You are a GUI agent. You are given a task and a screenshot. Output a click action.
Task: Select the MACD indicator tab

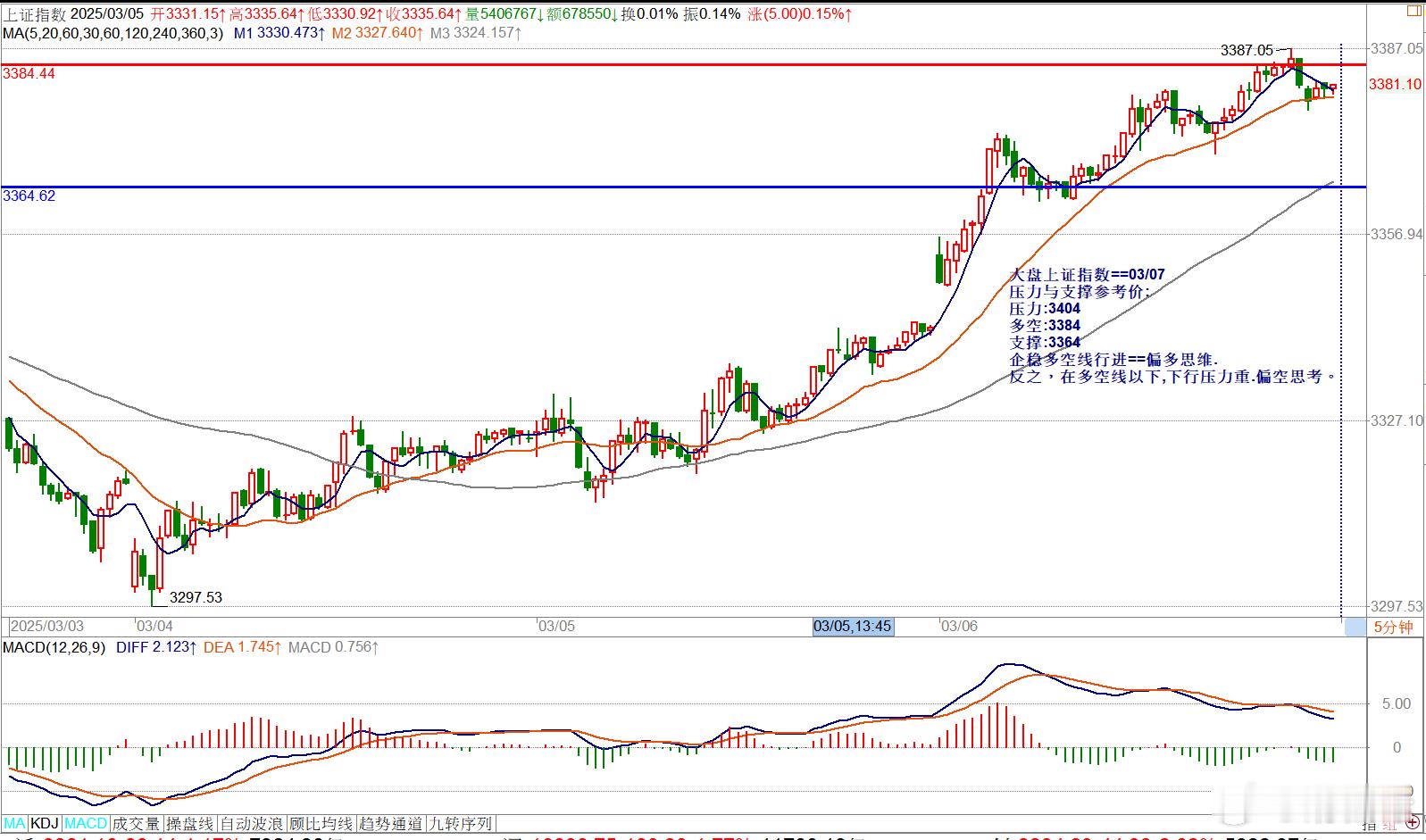[86, 823]
